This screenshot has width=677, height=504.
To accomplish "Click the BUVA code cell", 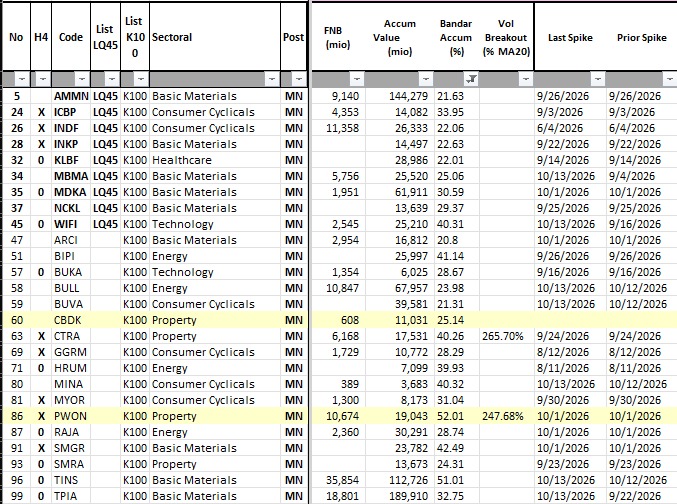I will pyautogui.click(x=71, y=304).
